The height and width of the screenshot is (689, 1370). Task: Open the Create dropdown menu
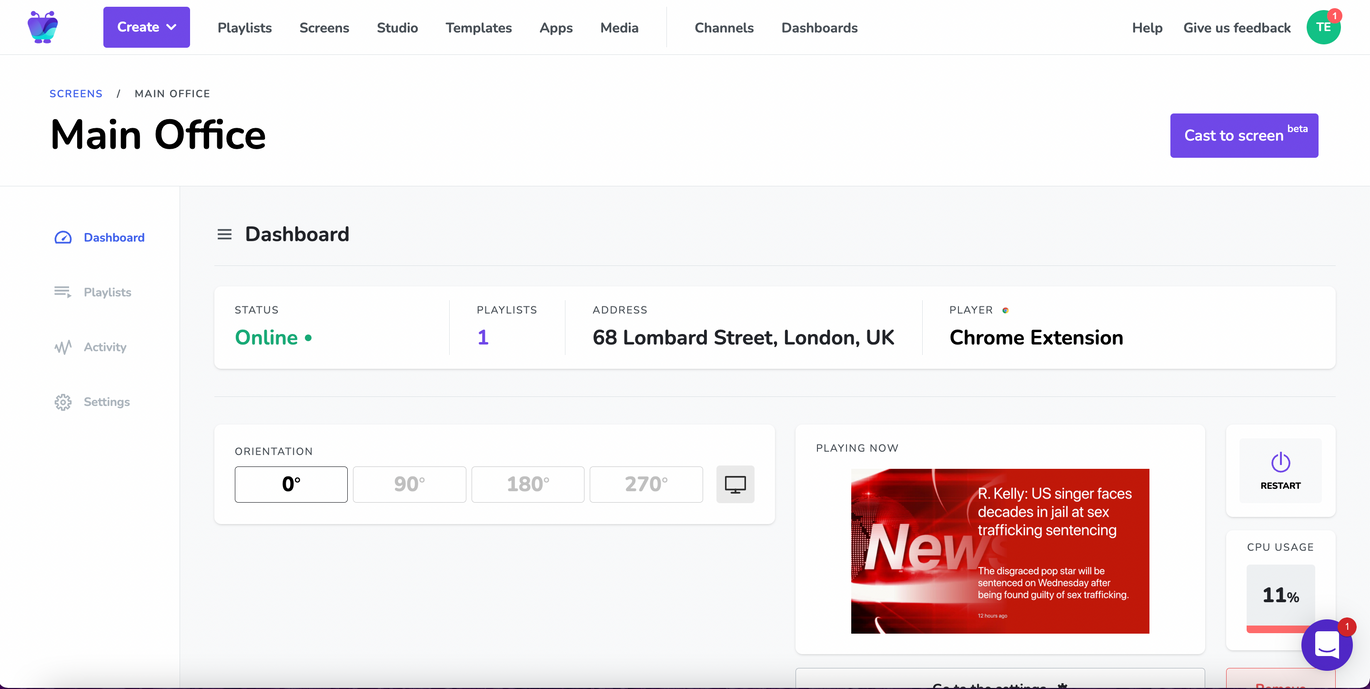coord(146,27)
